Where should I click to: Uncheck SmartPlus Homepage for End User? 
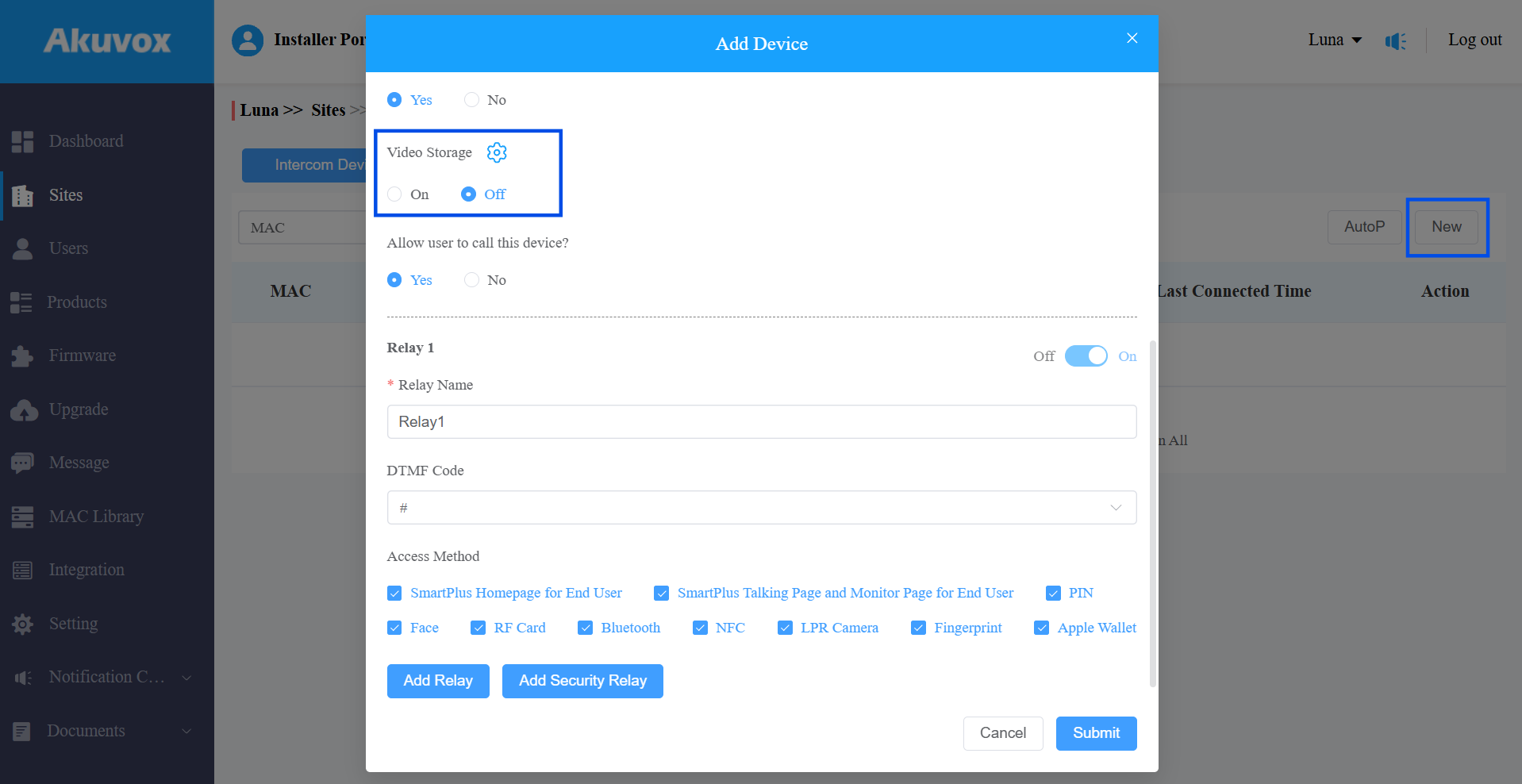click(394, 593)
